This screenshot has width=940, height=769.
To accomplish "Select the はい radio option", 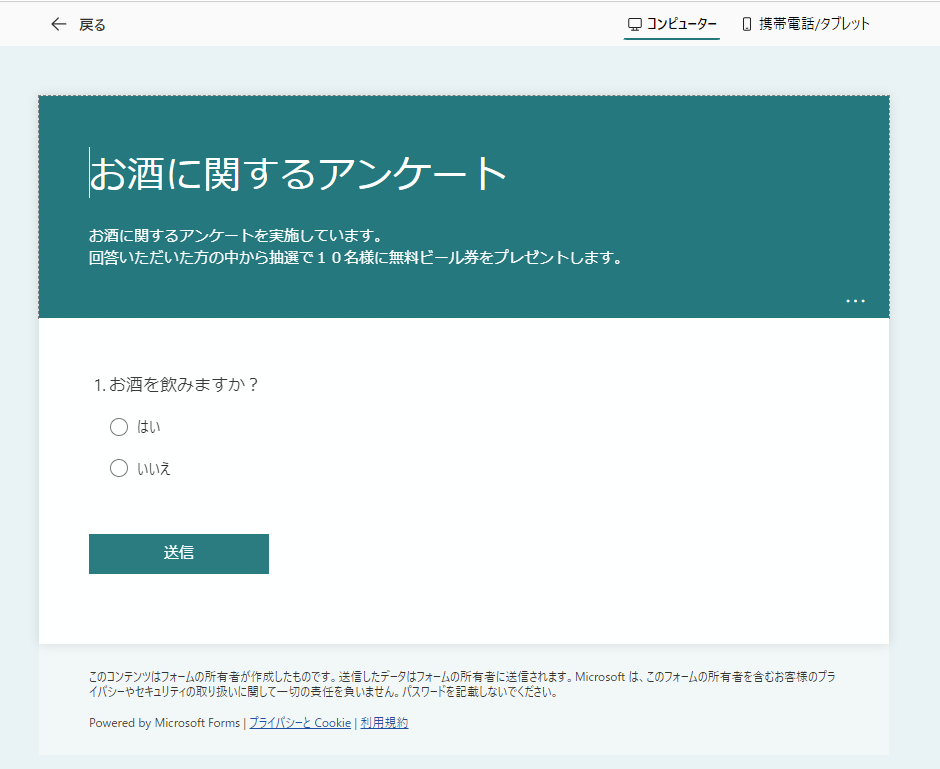I will pos(119,427).
